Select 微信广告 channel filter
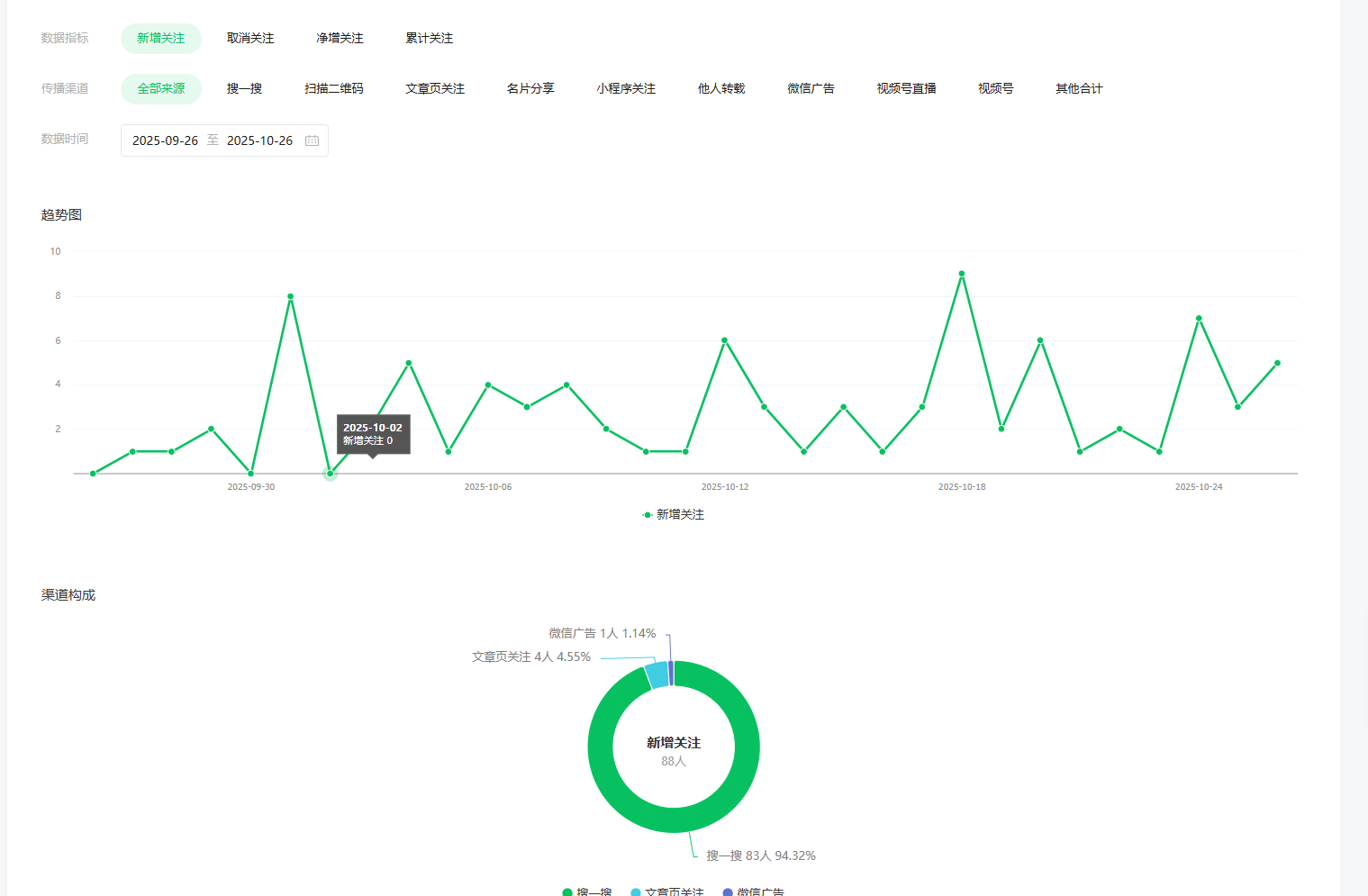Screen dimensions: 1368x896 (811, 88)
